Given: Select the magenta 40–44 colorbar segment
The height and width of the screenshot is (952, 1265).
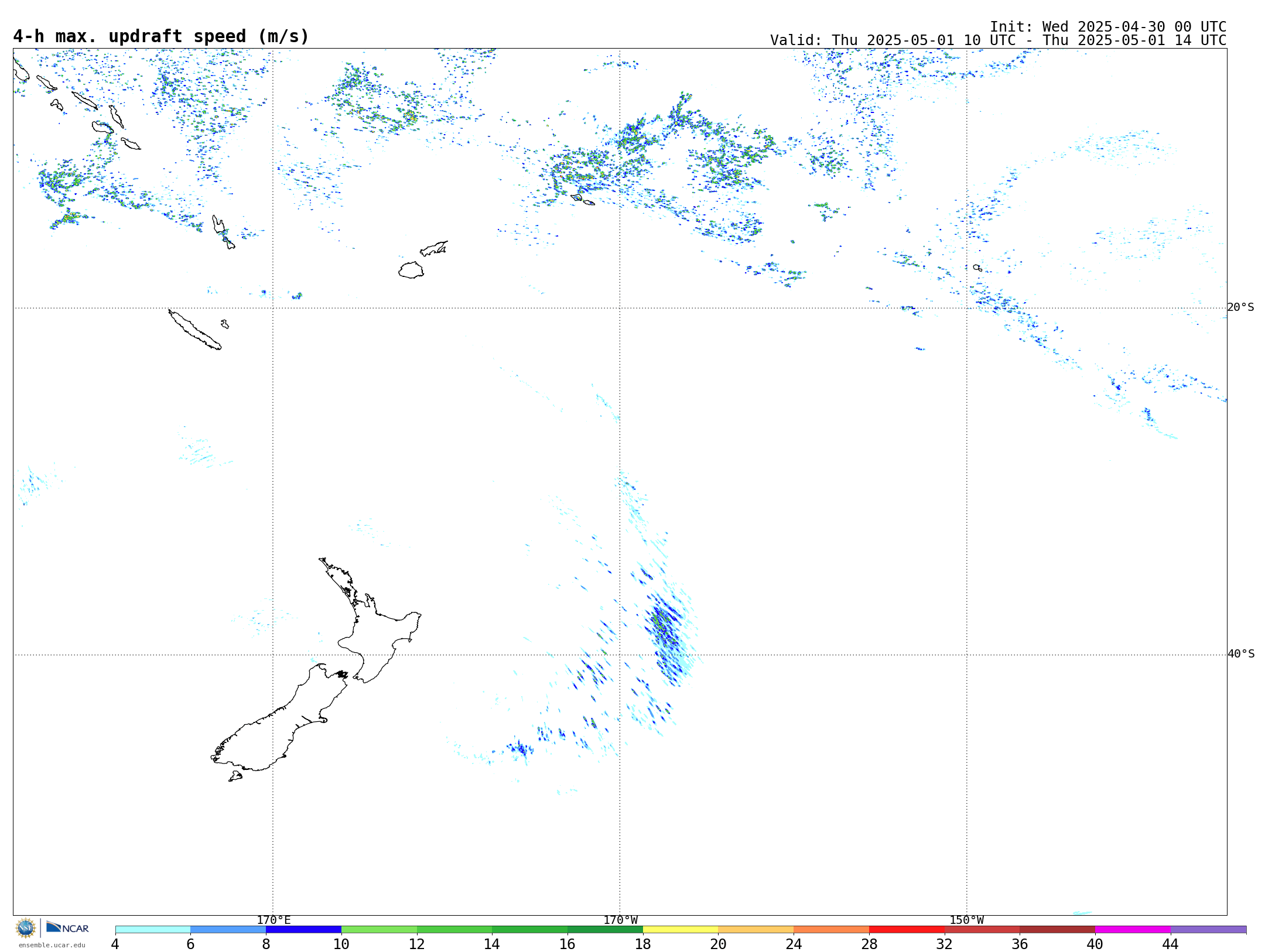Looking at the screenshot, I should (1133, 929).
